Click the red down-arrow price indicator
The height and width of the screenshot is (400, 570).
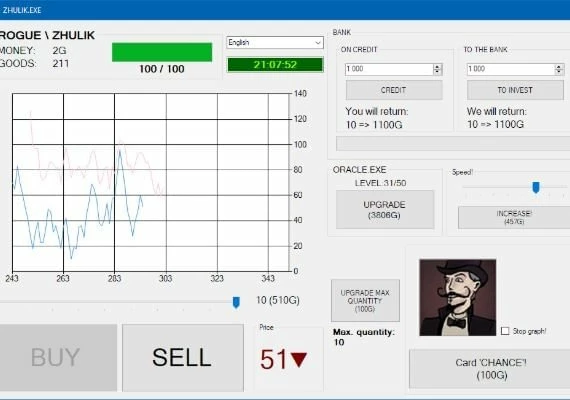[x=299, y=360]
